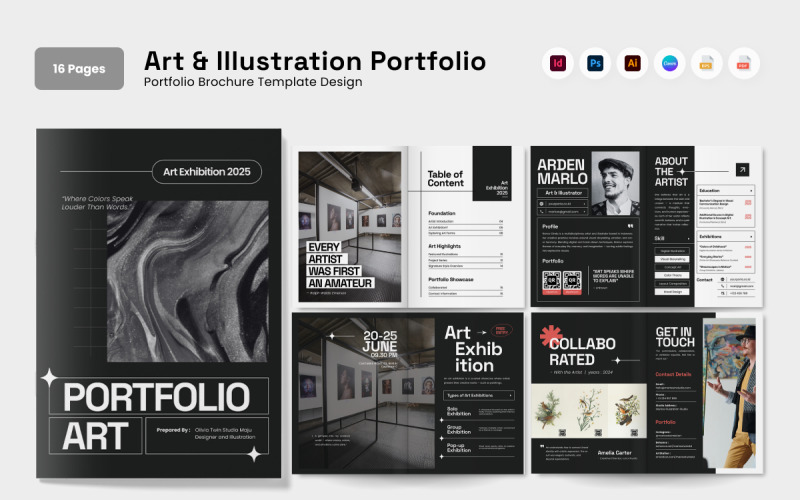The height and width of the screenshot is (500, 800).
Task: Click the ARDEN MARLO name heading
Action: 562,172
